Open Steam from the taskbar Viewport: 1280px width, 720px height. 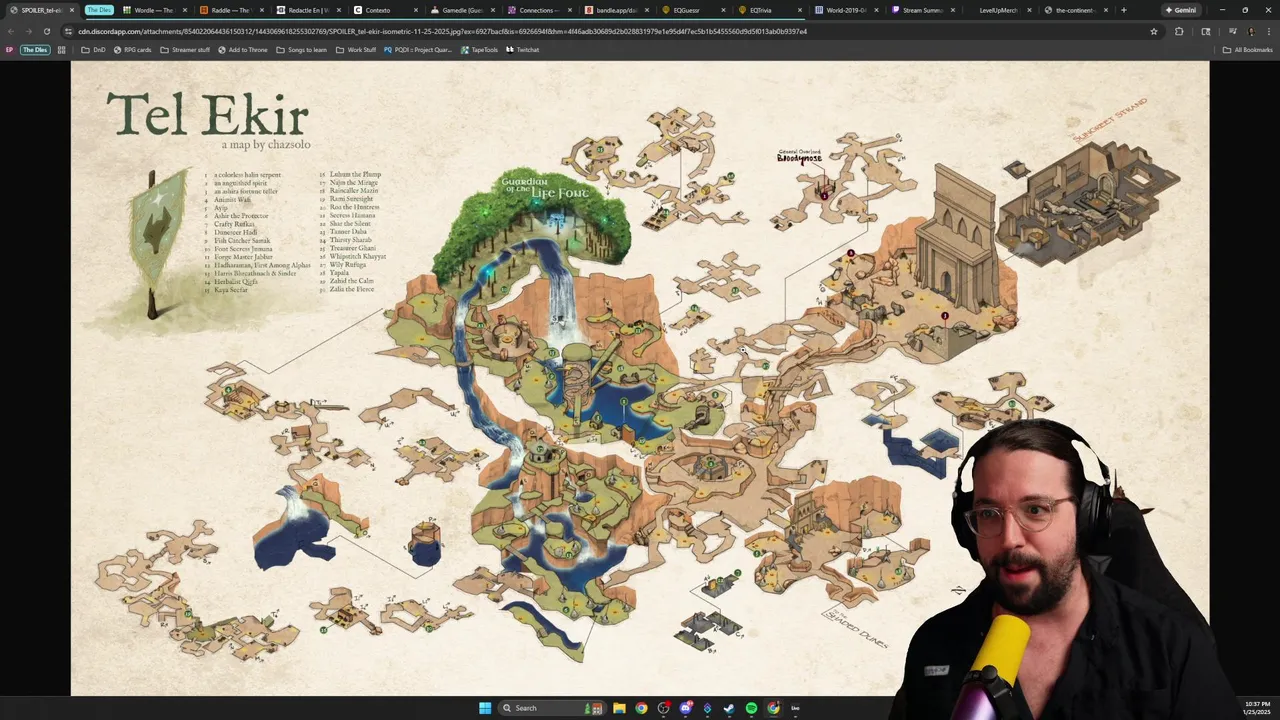click(729, 708)
